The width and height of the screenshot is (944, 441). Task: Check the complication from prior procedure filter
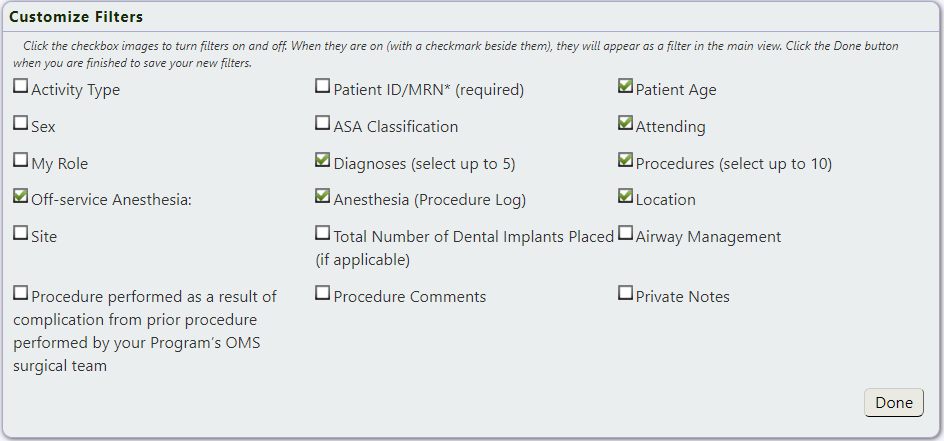coord(20,292)
